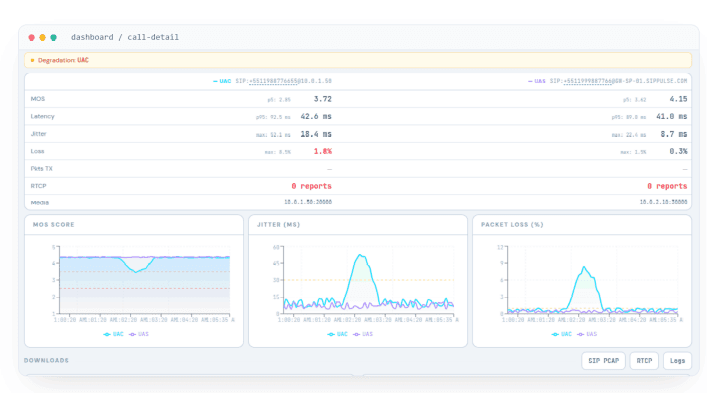Select the UAS MOS value 4.15
Screen dimensions: 707x393
(678, 99)
